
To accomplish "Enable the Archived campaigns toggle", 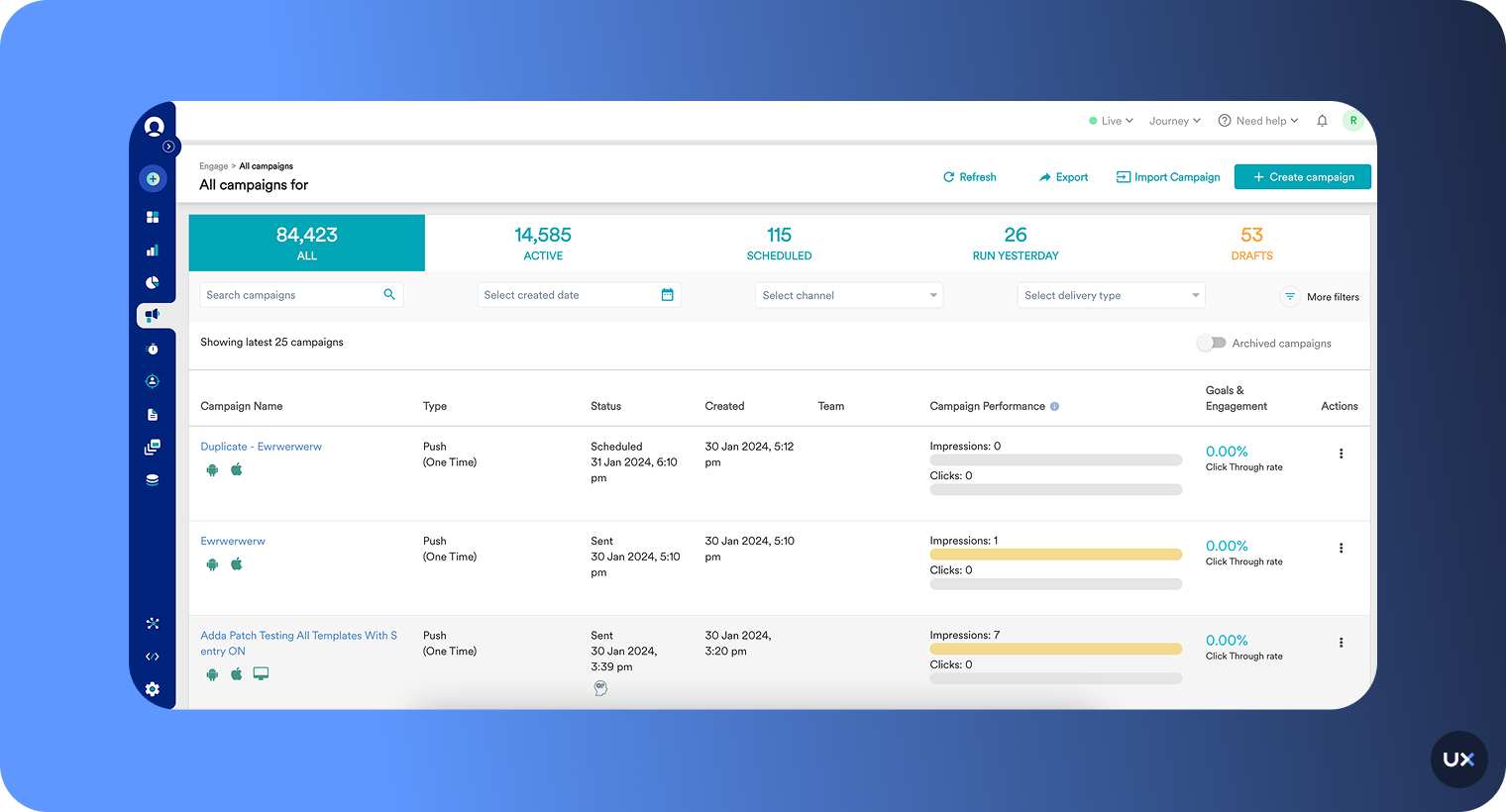I will coord(1212,342).
